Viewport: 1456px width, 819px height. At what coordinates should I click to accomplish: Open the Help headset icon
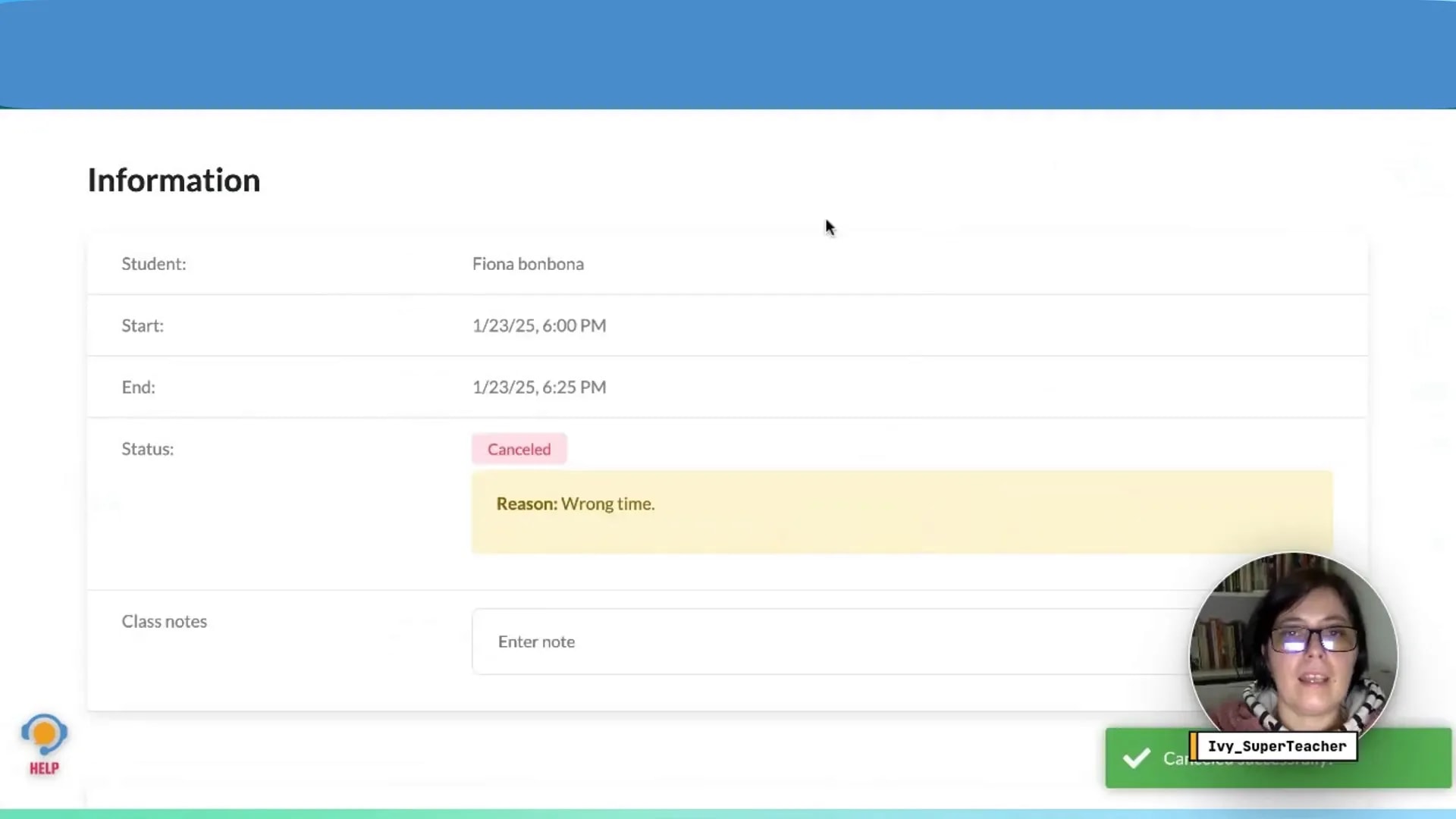[44, 734]
